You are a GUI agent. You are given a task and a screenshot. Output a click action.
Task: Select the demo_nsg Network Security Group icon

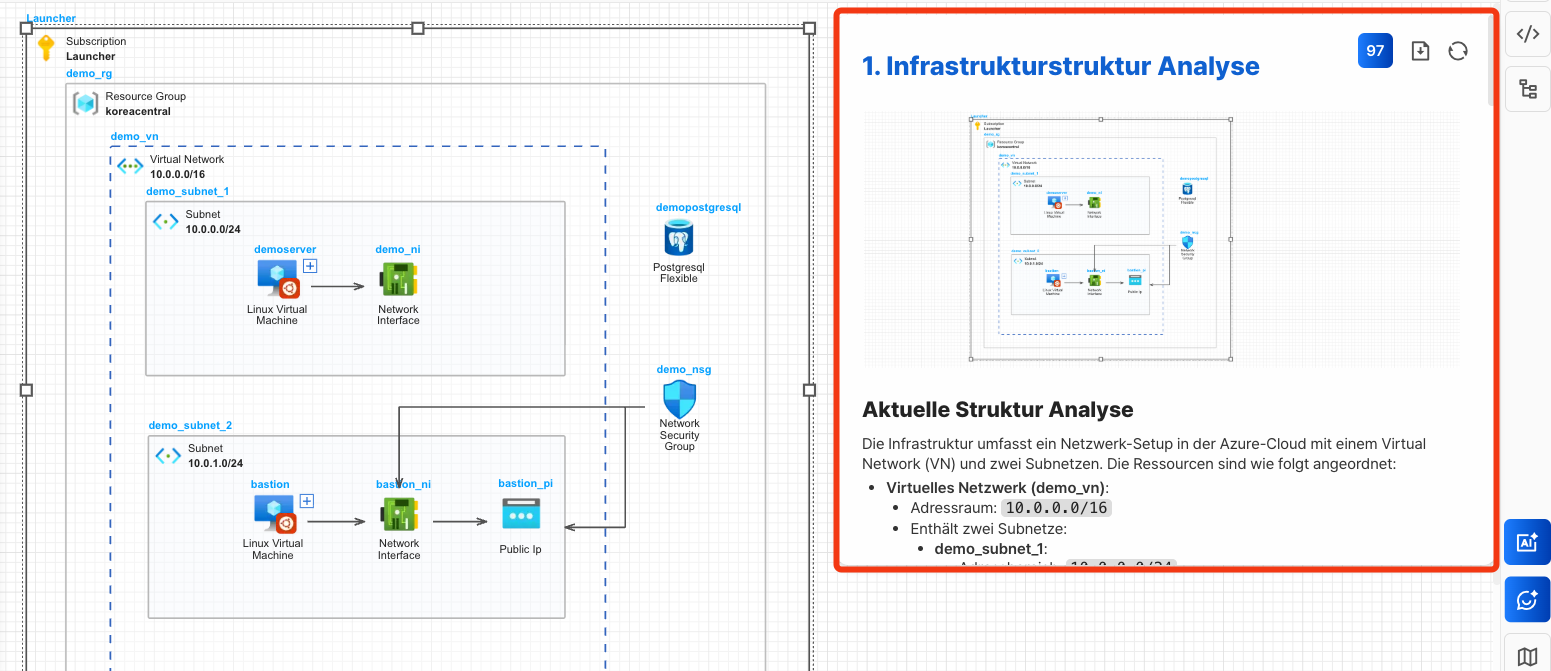tap(679, 400)
